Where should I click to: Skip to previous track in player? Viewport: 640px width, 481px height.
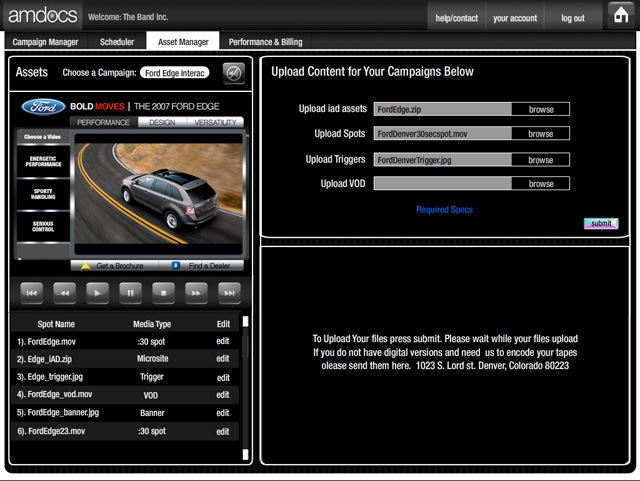tap(32, 293)
